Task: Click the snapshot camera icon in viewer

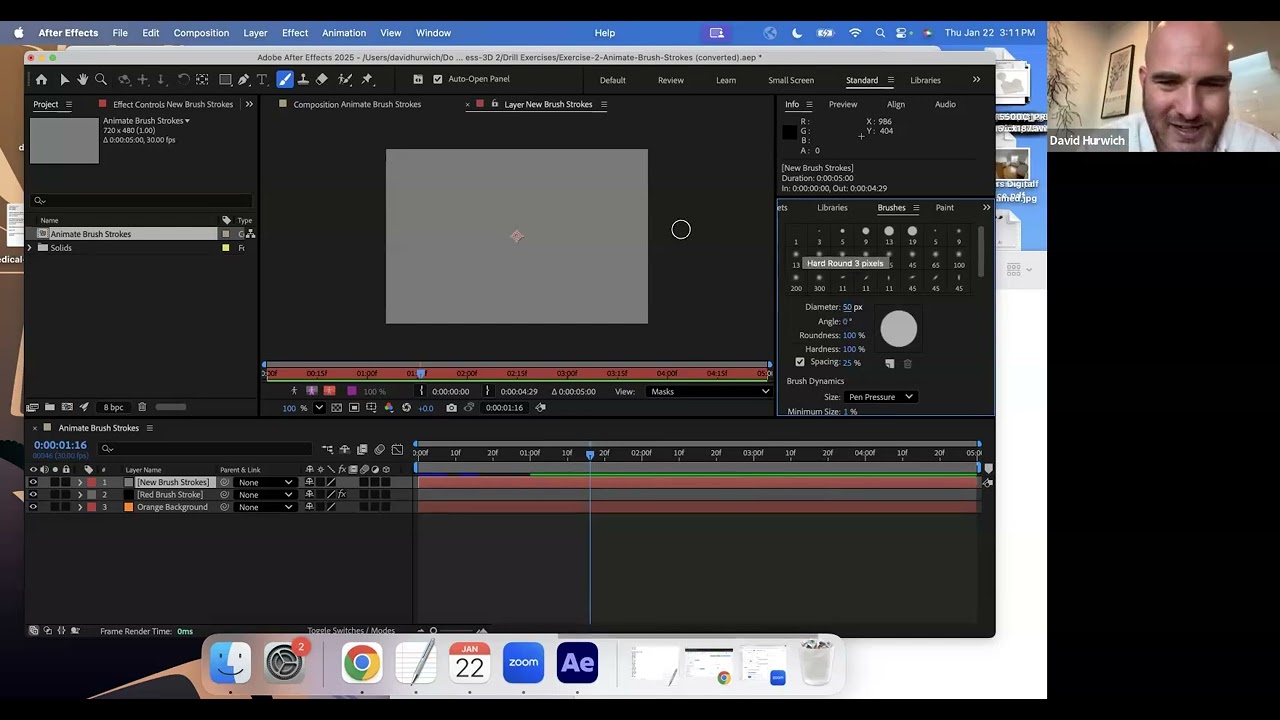Action: pos(451,407)
